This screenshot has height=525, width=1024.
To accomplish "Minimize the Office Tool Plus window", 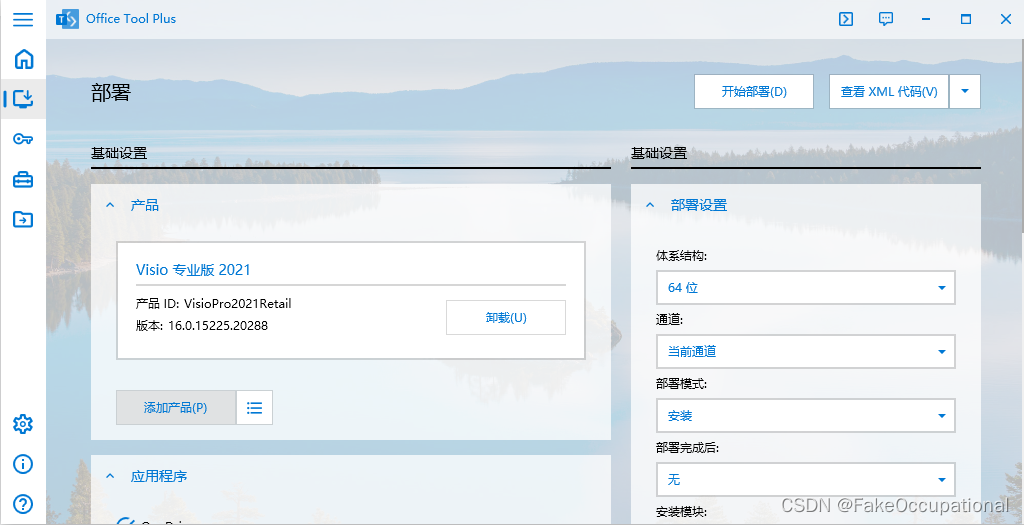I will click(925, 19).
